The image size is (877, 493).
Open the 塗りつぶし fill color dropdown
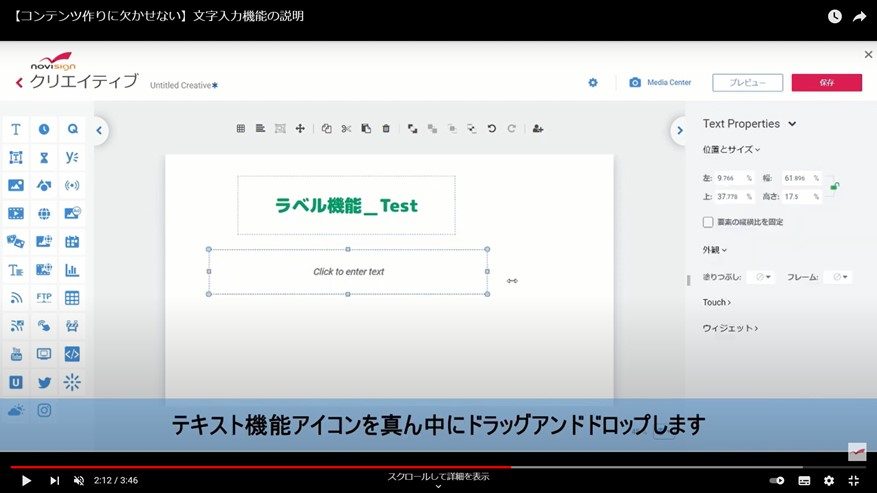pyautogui.click(x=763, y=277)
